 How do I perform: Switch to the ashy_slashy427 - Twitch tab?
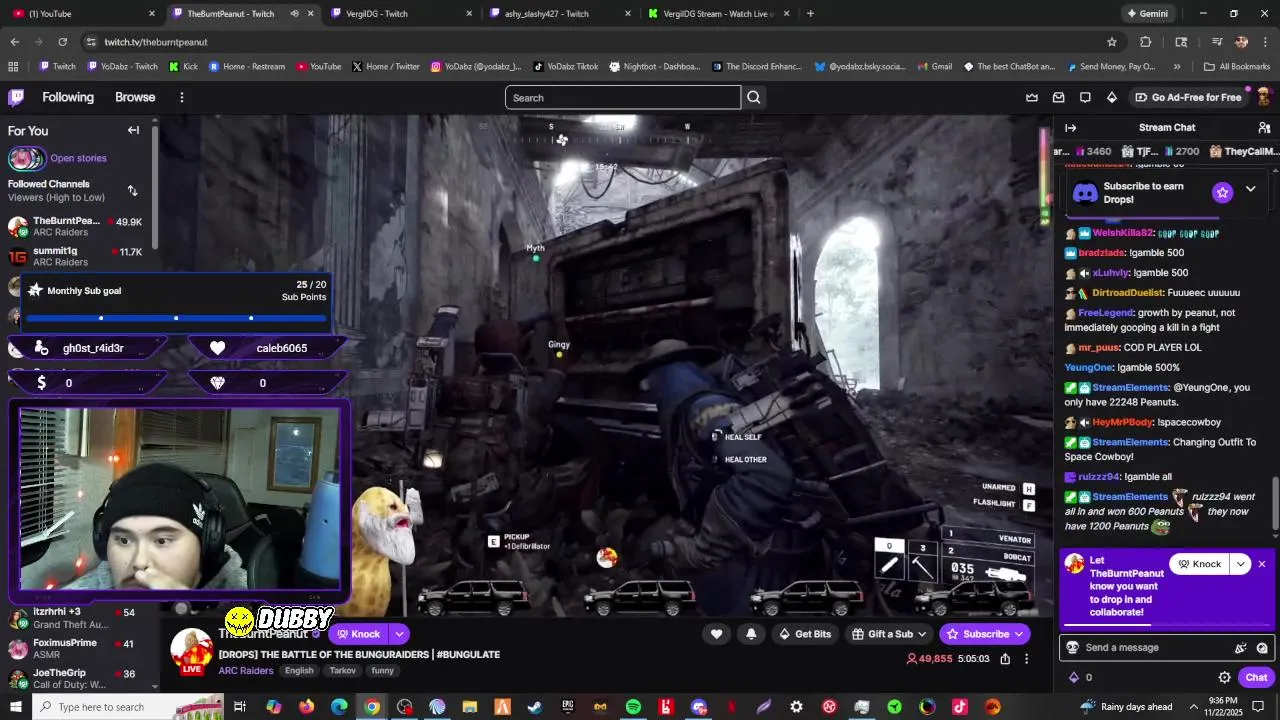tap(560, 14)
